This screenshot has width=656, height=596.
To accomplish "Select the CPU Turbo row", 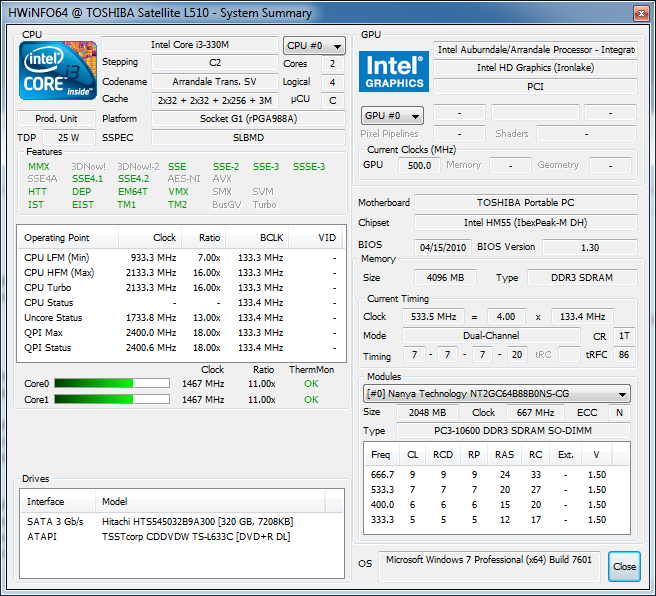I will point(182,288).
